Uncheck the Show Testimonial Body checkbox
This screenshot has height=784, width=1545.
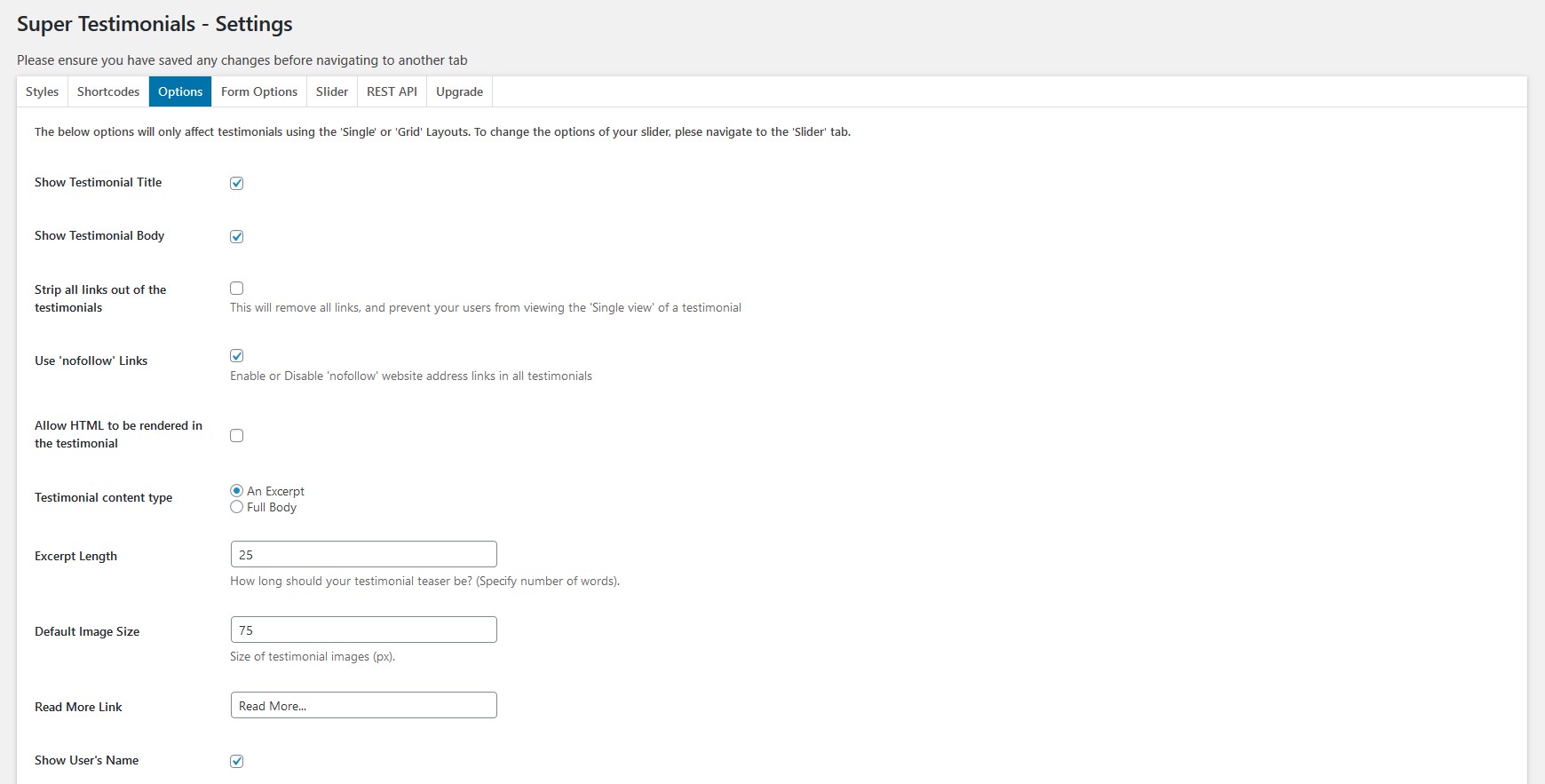(x=237, y=236)
